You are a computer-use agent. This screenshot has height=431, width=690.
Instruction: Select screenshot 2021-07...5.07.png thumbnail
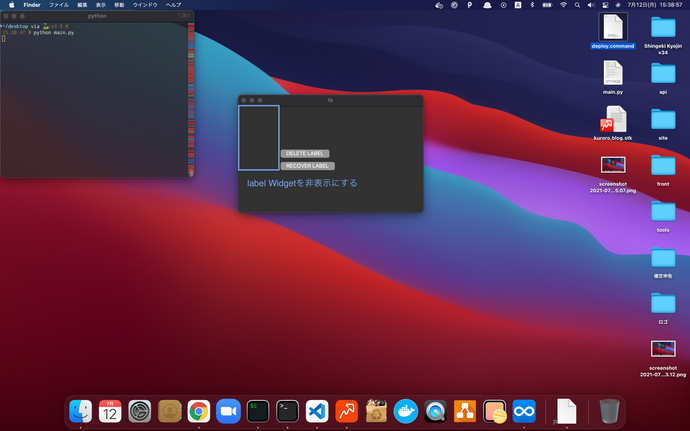[613, 165]
